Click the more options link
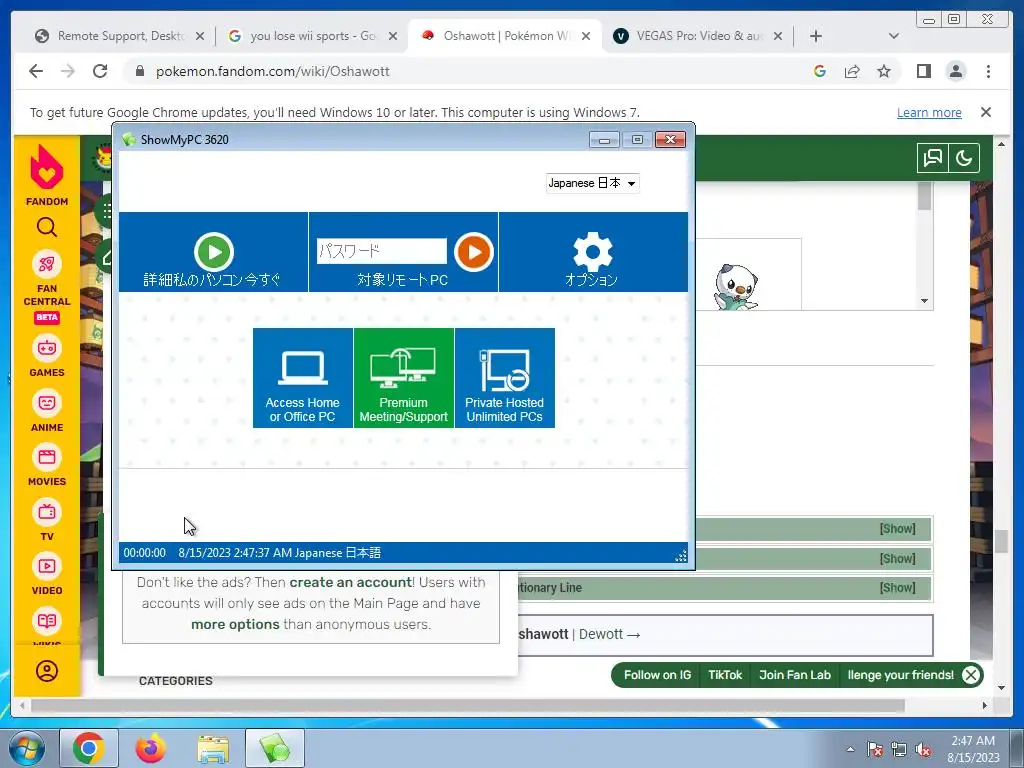The width and height of the screenshot is (1024, 768). [235, 624]
